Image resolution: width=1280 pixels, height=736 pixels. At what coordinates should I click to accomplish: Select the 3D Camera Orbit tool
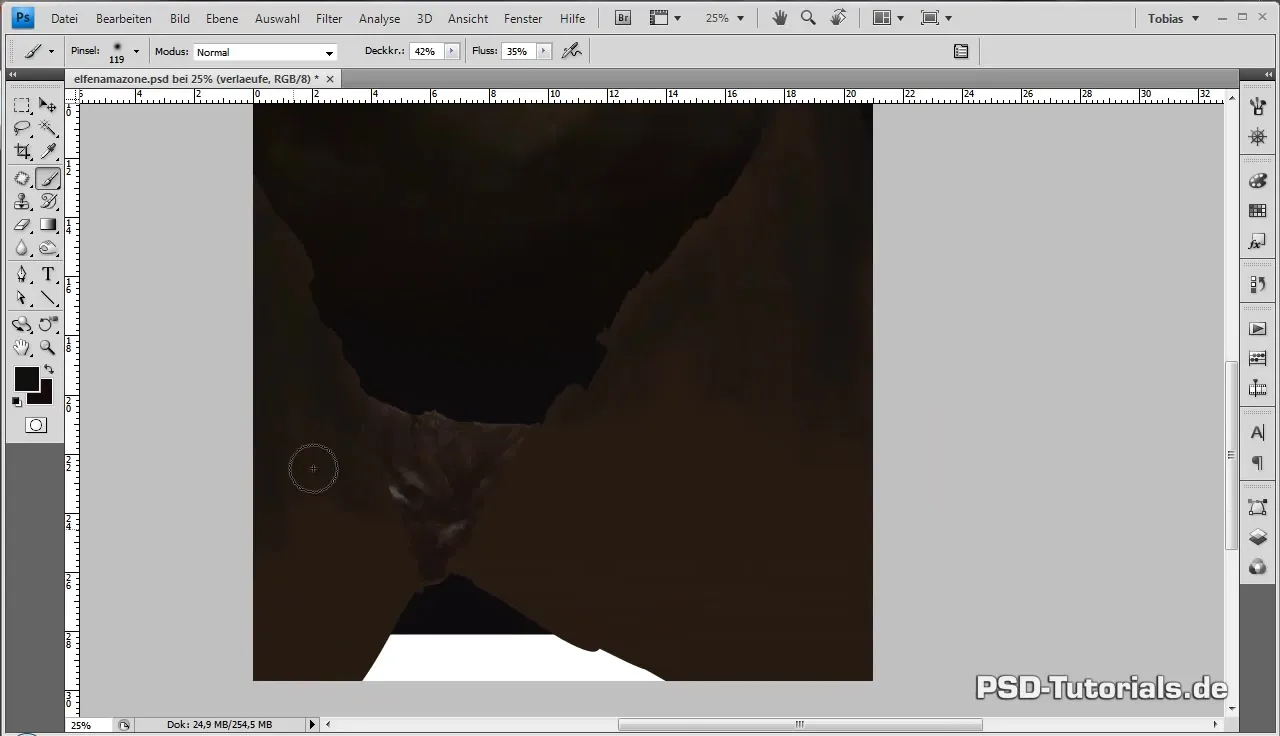47,324
